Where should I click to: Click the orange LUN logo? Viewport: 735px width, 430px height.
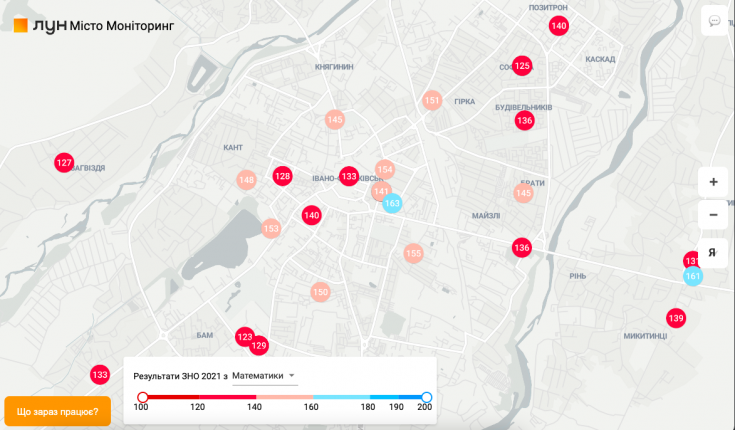[20, 24]
